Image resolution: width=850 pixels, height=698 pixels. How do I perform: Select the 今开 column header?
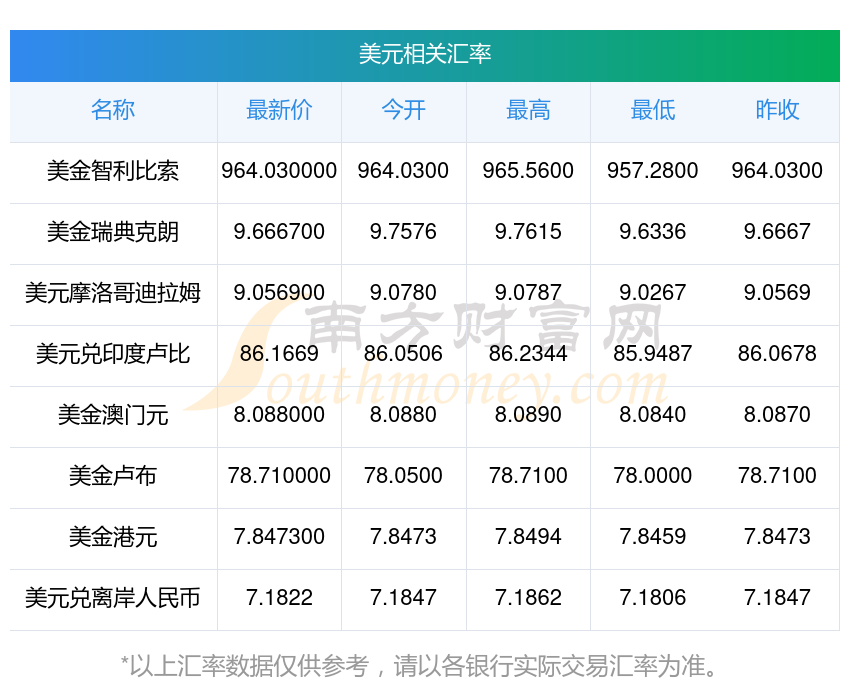click(403, 110)
